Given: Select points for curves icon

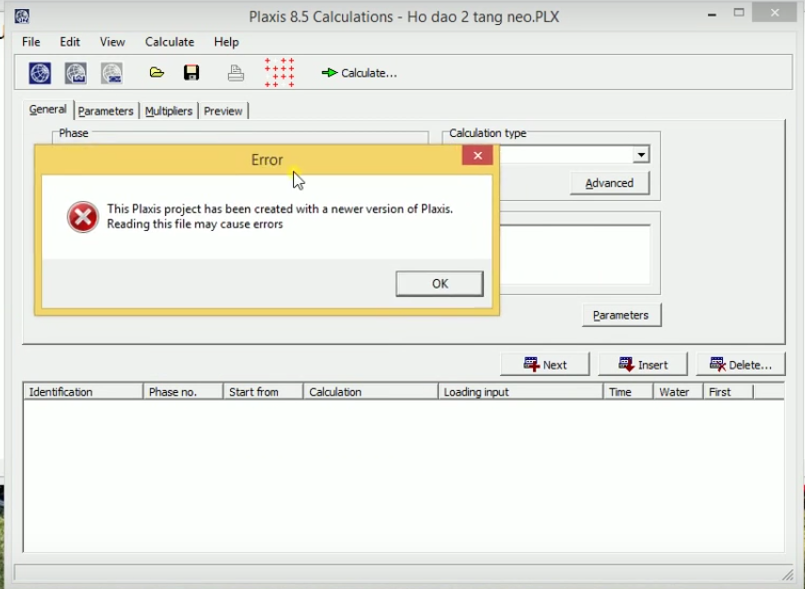Looking at the screenshot, I should tap(279, 72).
